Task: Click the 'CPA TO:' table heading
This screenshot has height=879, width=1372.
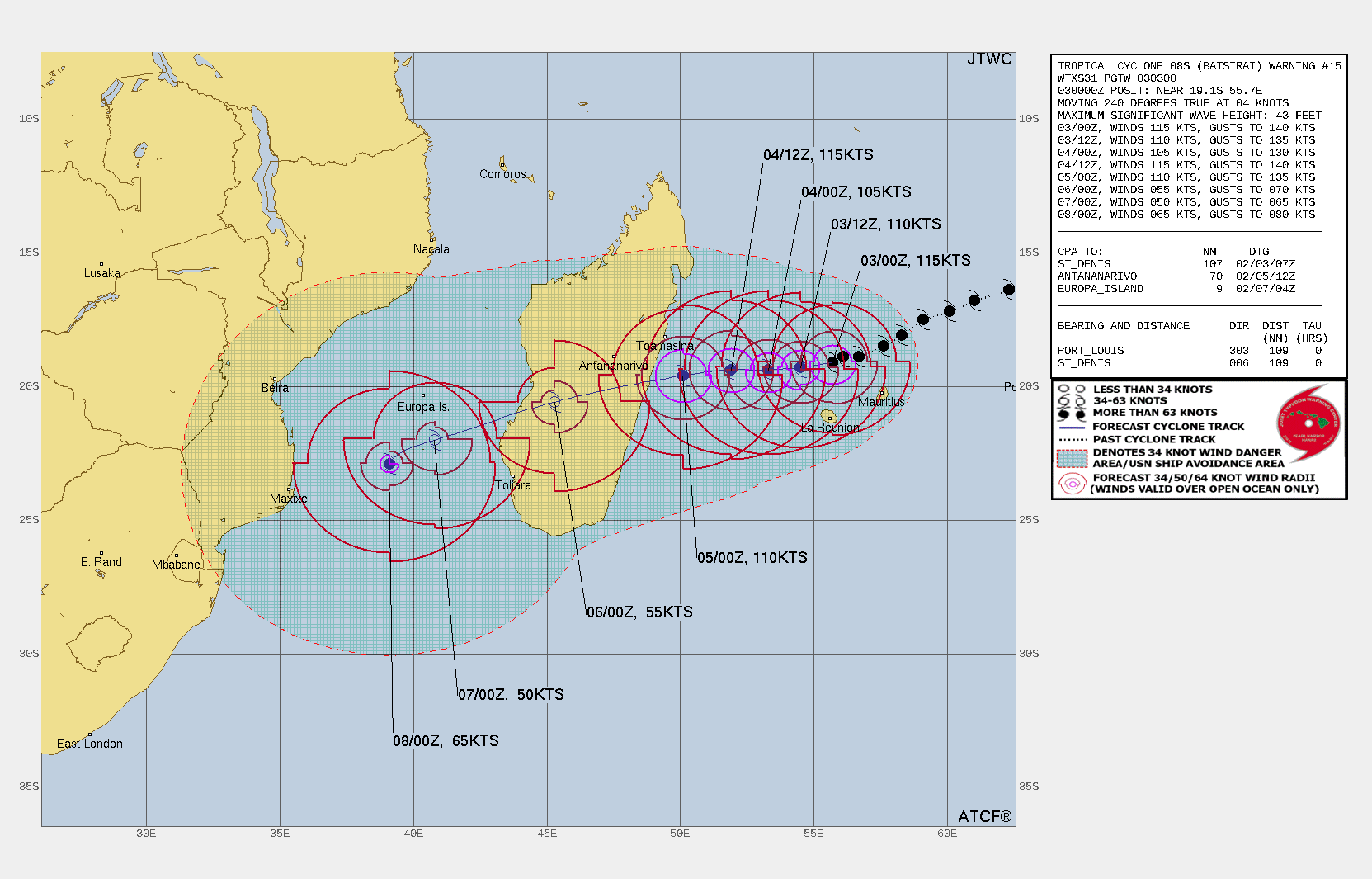Action: (1080, 252)
